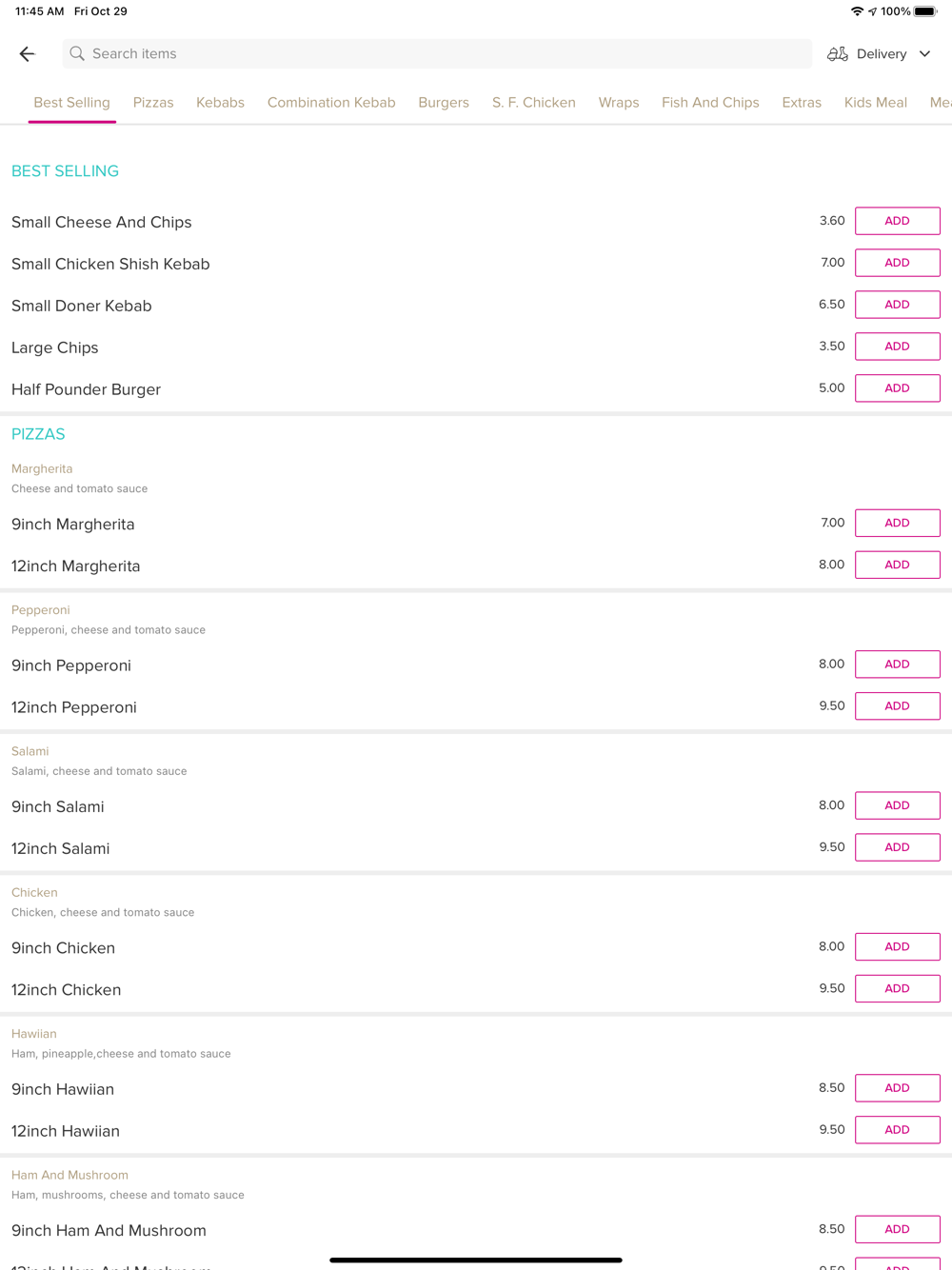Add 9inch Pepperoni pizza
The image size is (952, 1270).
click(x=897, y=665)
